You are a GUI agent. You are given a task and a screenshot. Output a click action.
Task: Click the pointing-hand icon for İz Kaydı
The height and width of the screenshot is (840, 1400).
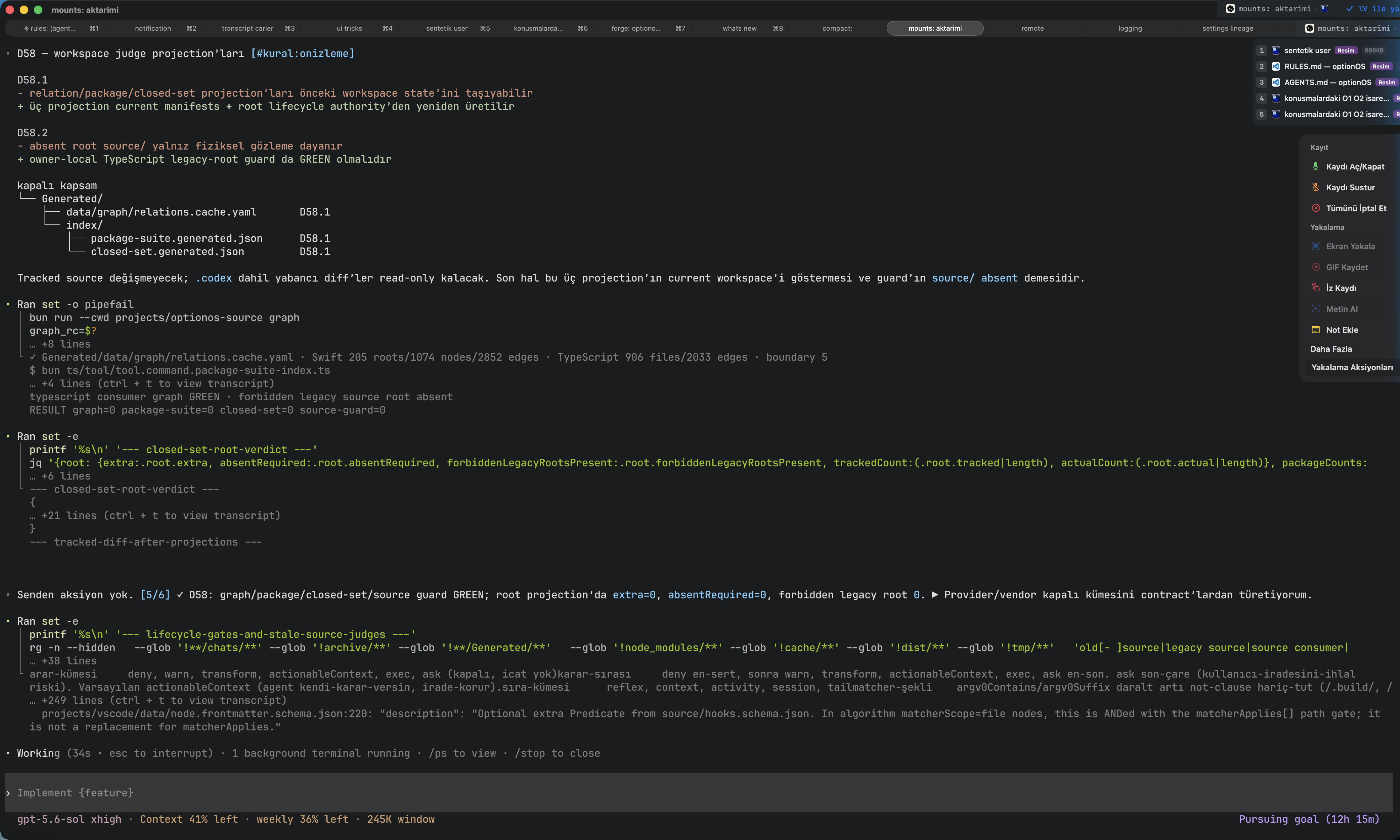coord(1316,288)
